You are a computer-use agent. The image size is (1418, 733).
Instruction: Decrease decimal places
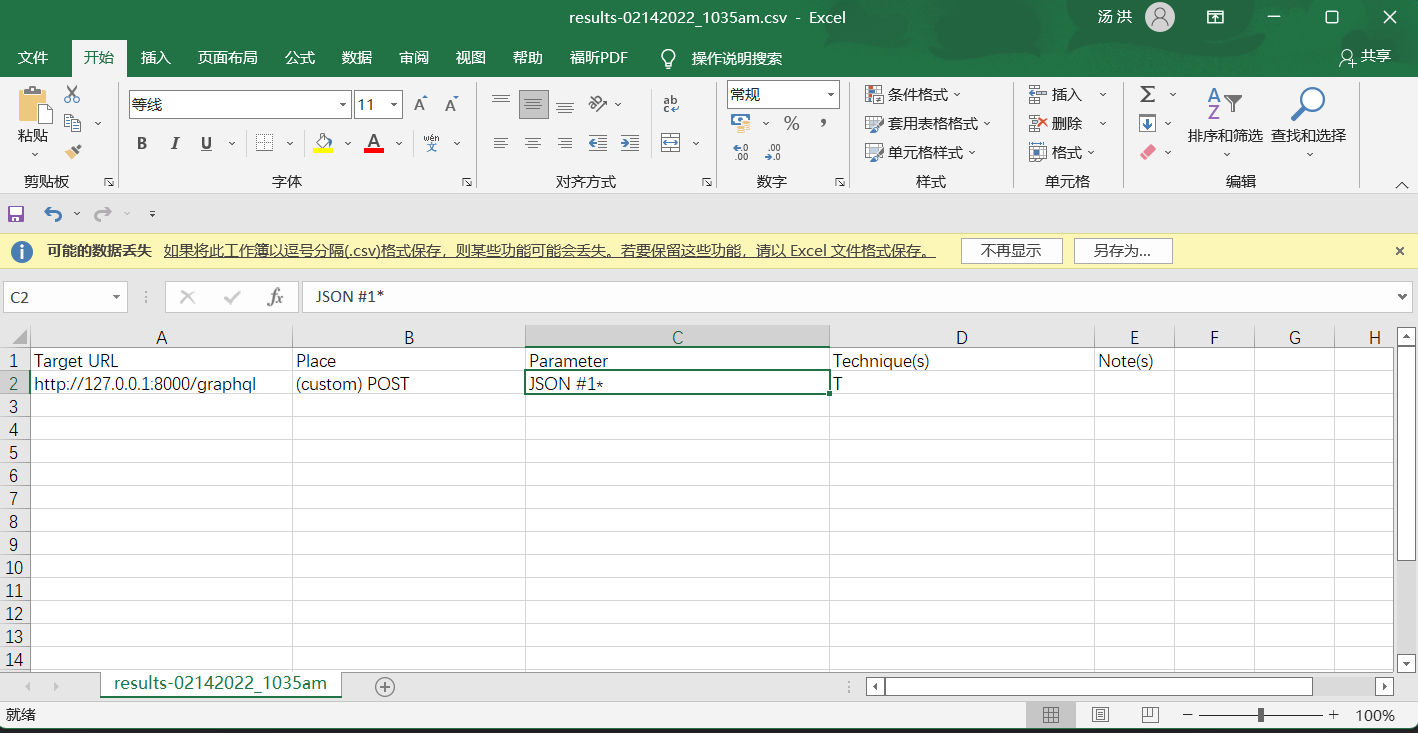coord(773,152)
